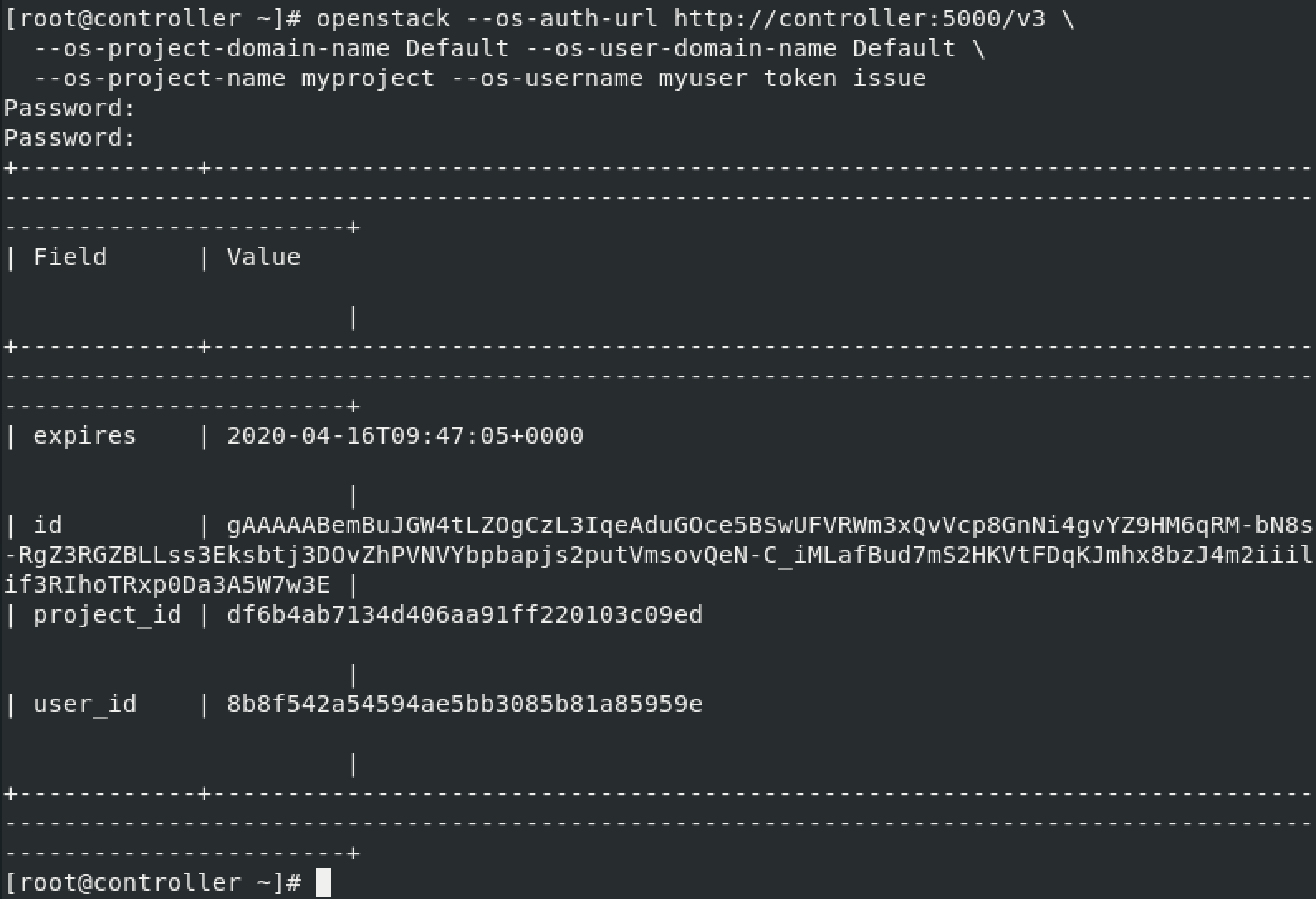Click the Field column header
The width and height of the screenshot is (1316, 899).
pos(70,257)
